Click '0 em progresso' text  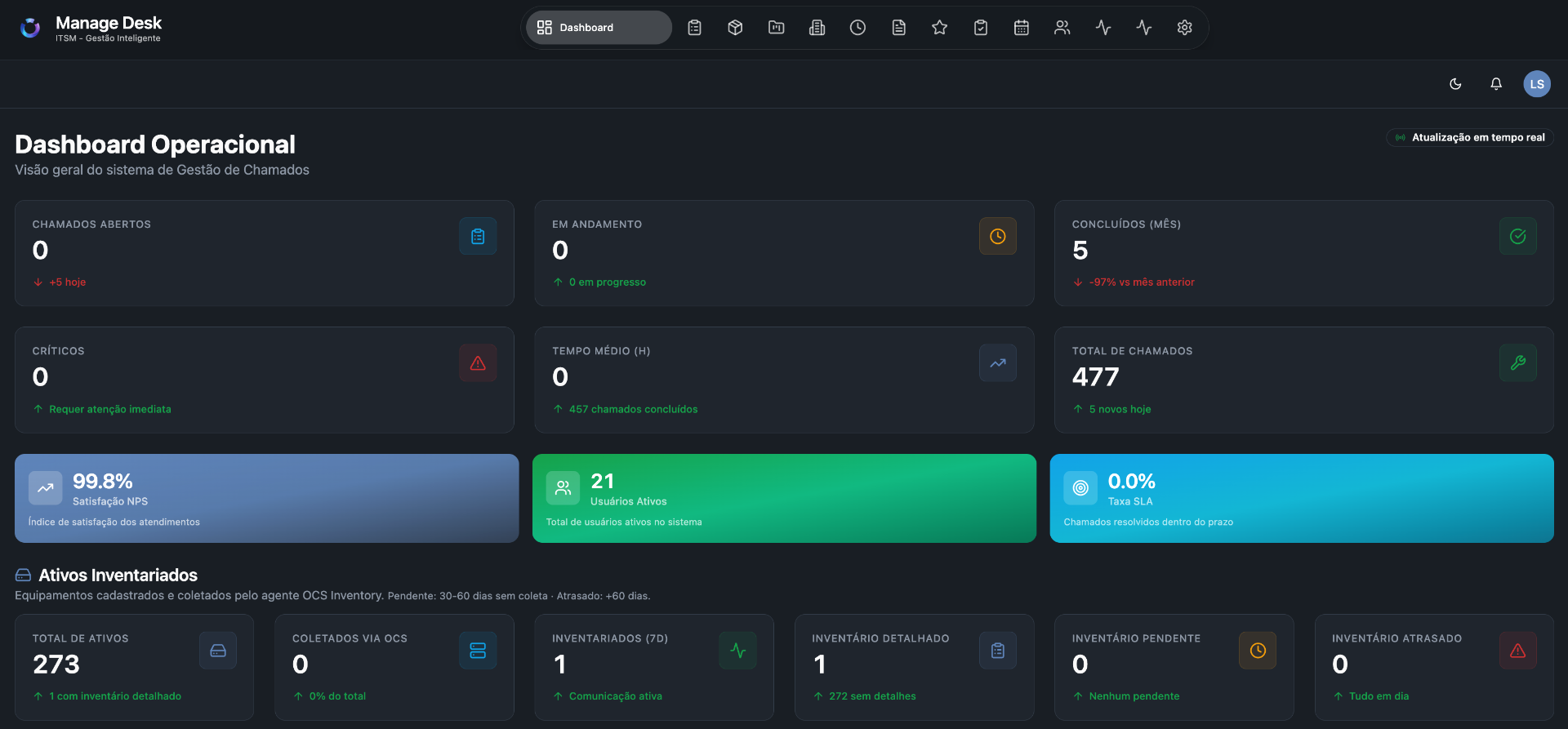tap(608, 282)
